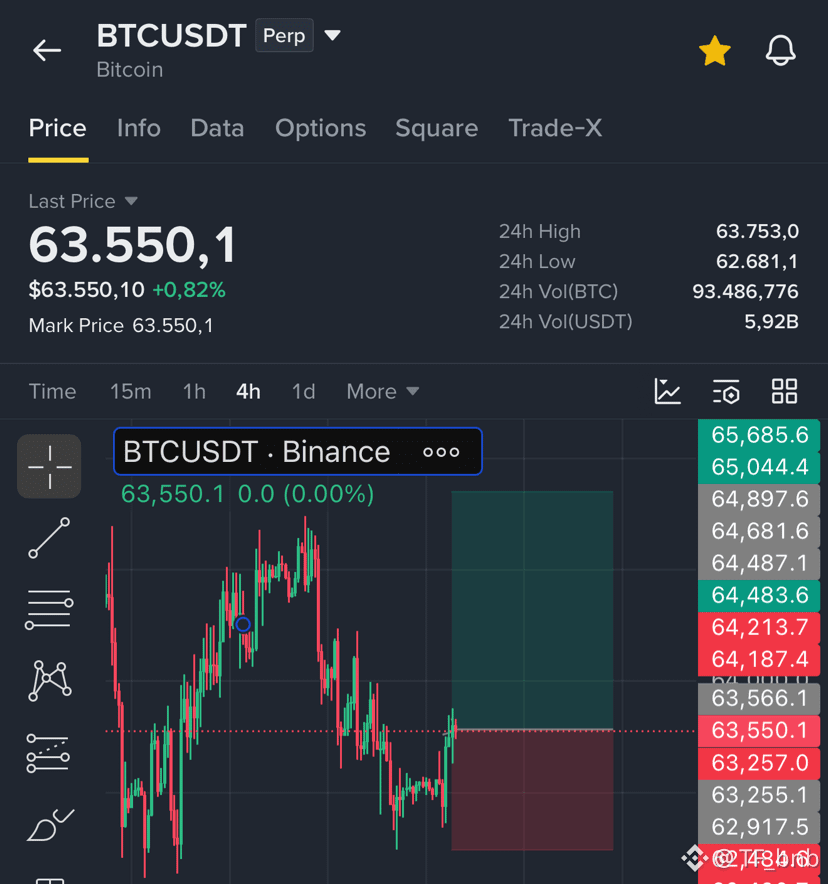Click the large 63.550,1 last price
Image resolution: width=828 pixels, height=884 pixels.
click(x=132, y=245)
